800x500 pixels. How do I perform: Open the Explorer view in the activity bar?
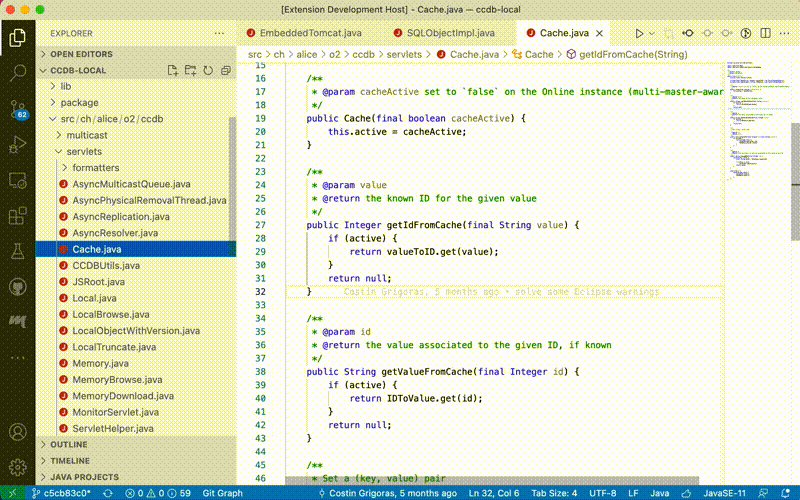click(x=17, y=37)
